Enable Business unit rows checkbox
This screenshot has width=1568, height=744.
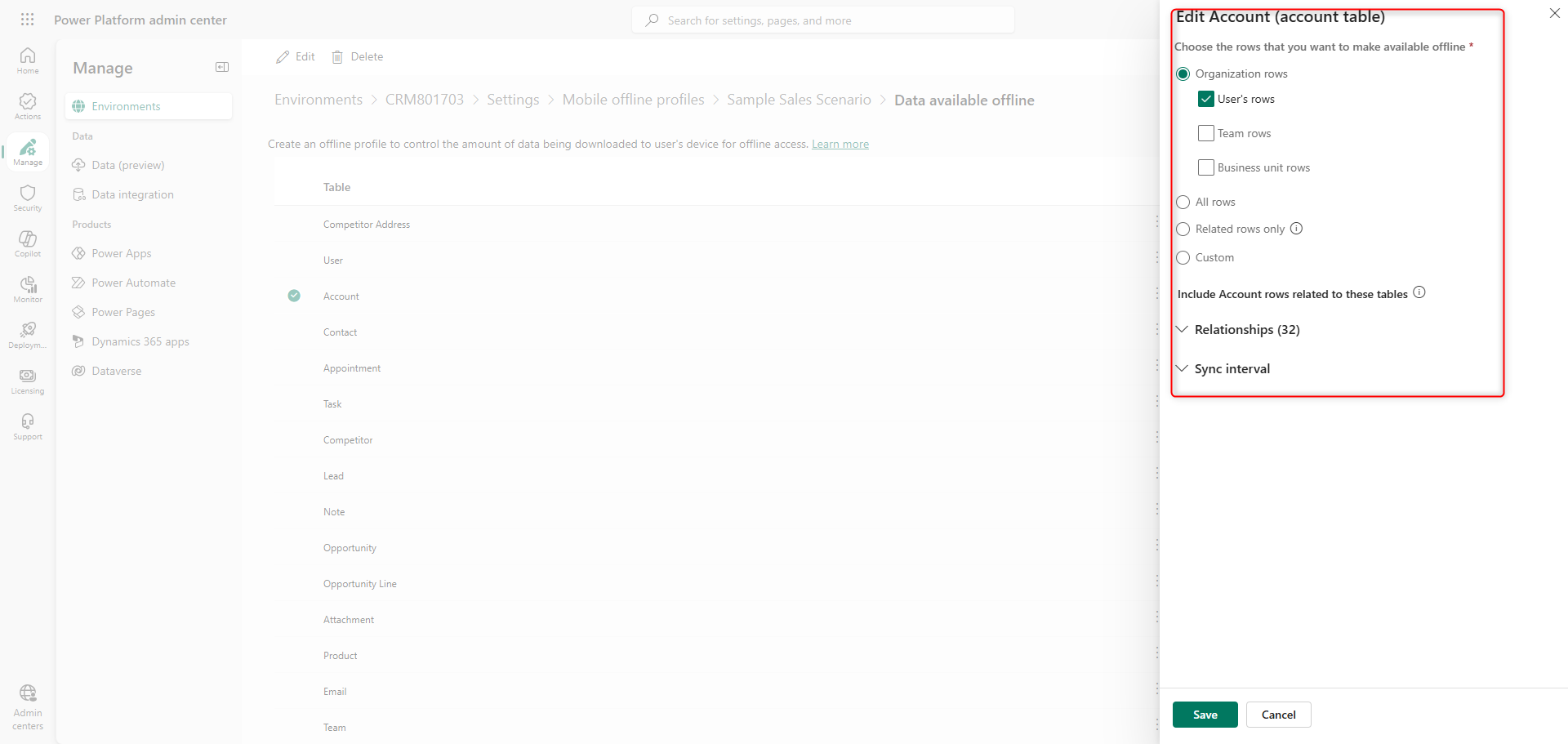point(1205,167)
